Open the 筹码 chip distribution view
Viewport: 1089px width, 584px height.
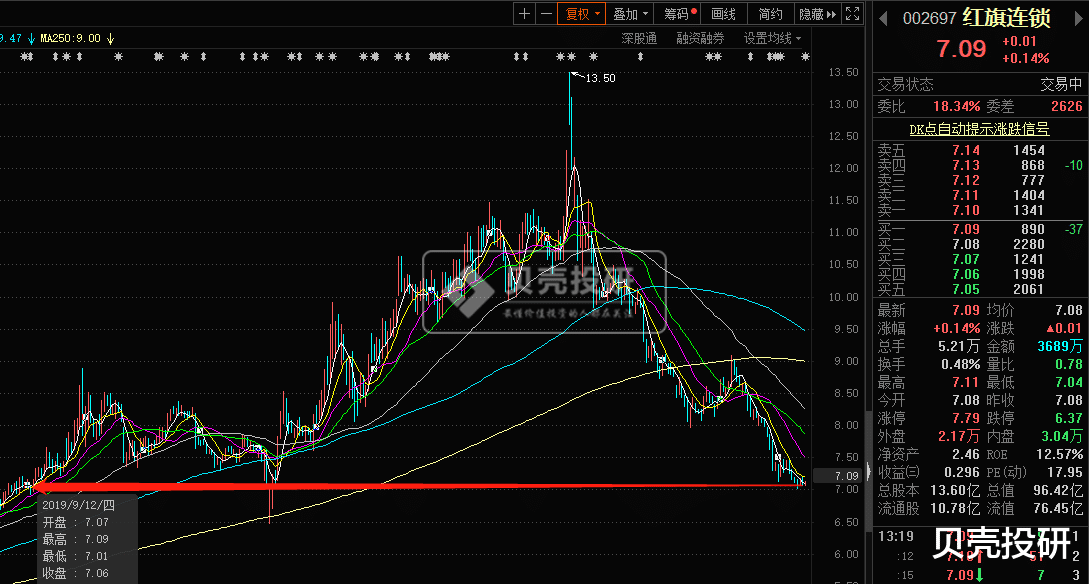click(x=677, y=13)
